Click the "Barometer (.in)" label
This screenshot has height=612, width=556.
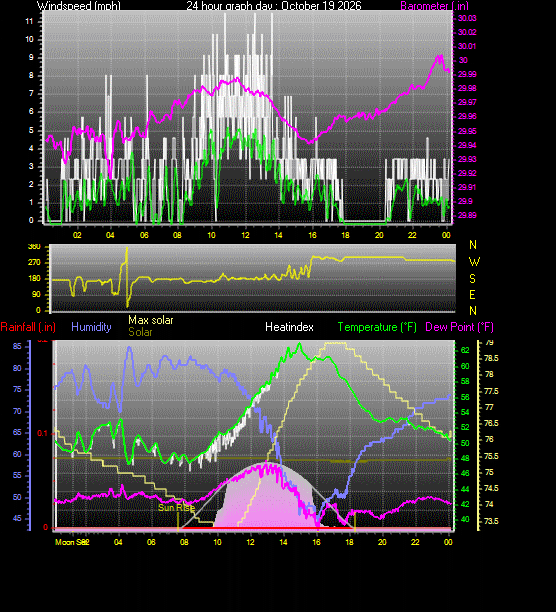click(x=434, y=6)
